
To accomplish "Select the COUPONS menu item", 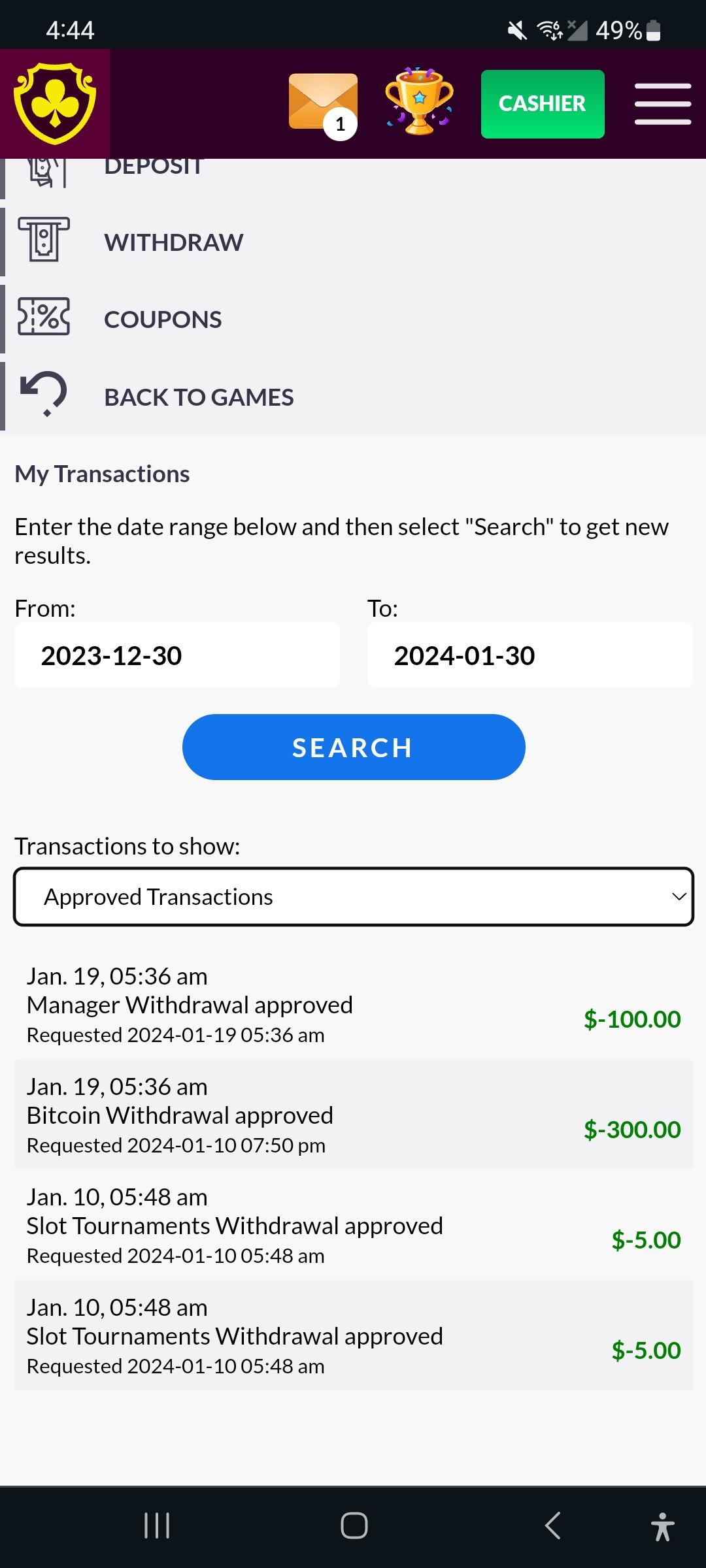I will (163, 319).
